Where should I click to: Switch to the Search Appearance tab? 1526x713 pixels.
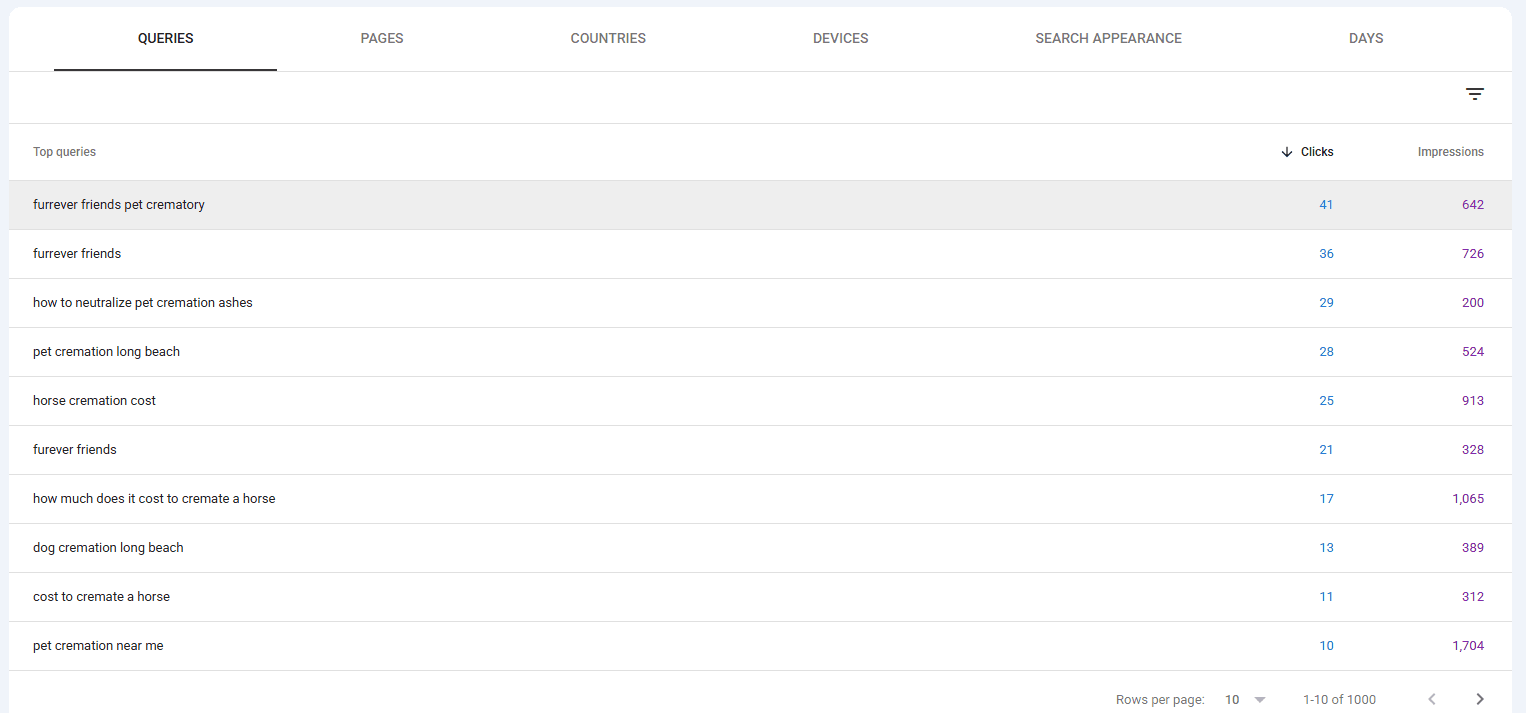1108,39
